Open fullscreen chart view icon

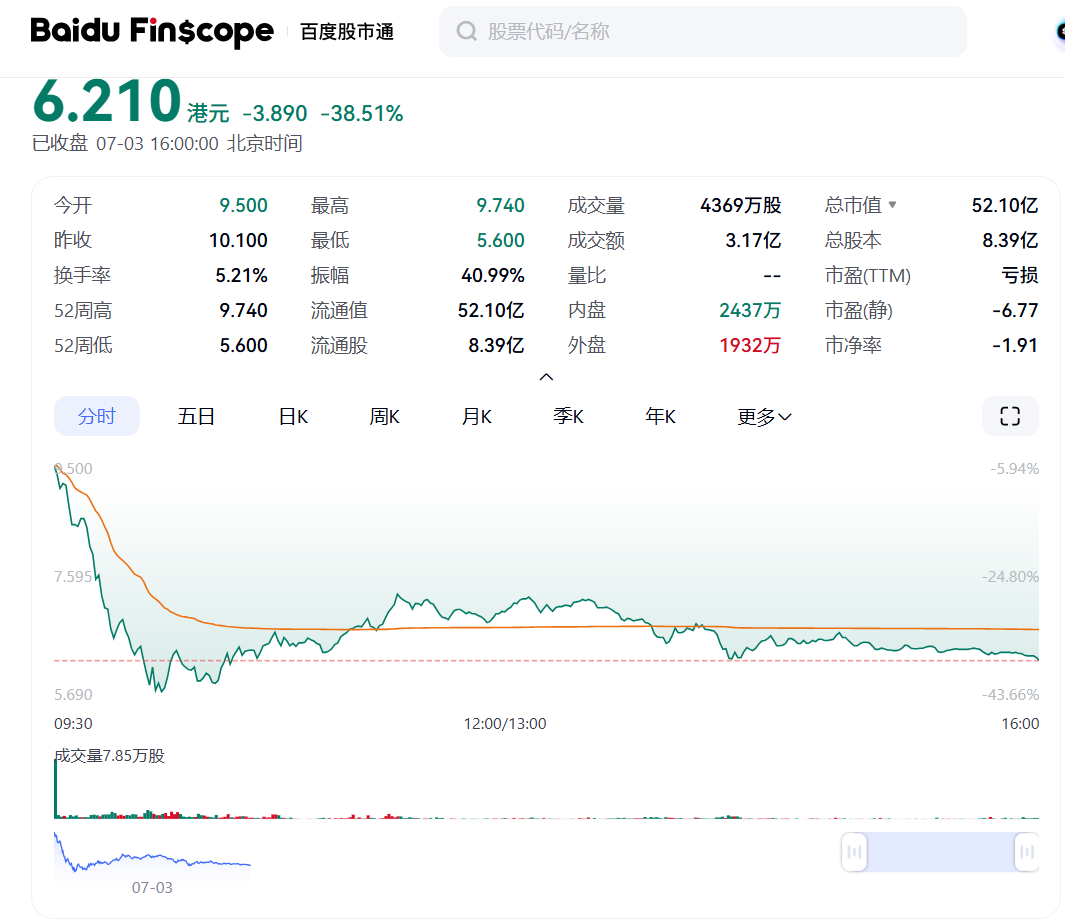[1010, 416]
